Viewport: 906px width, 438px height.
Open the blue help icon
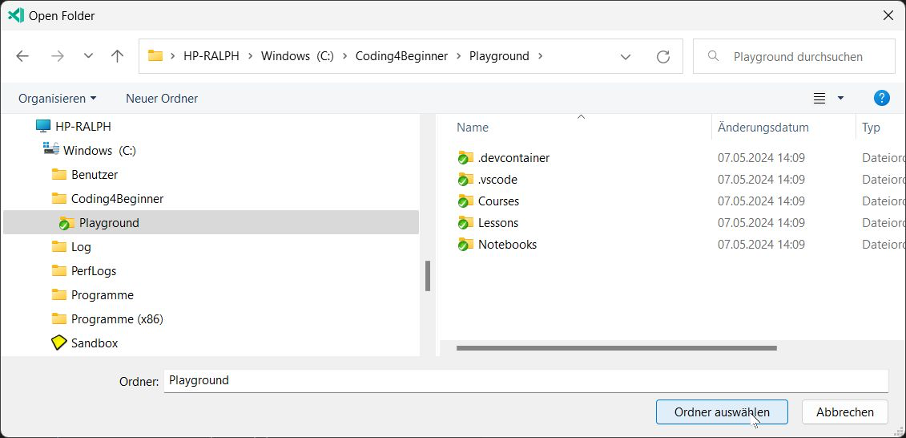point(881,98)
